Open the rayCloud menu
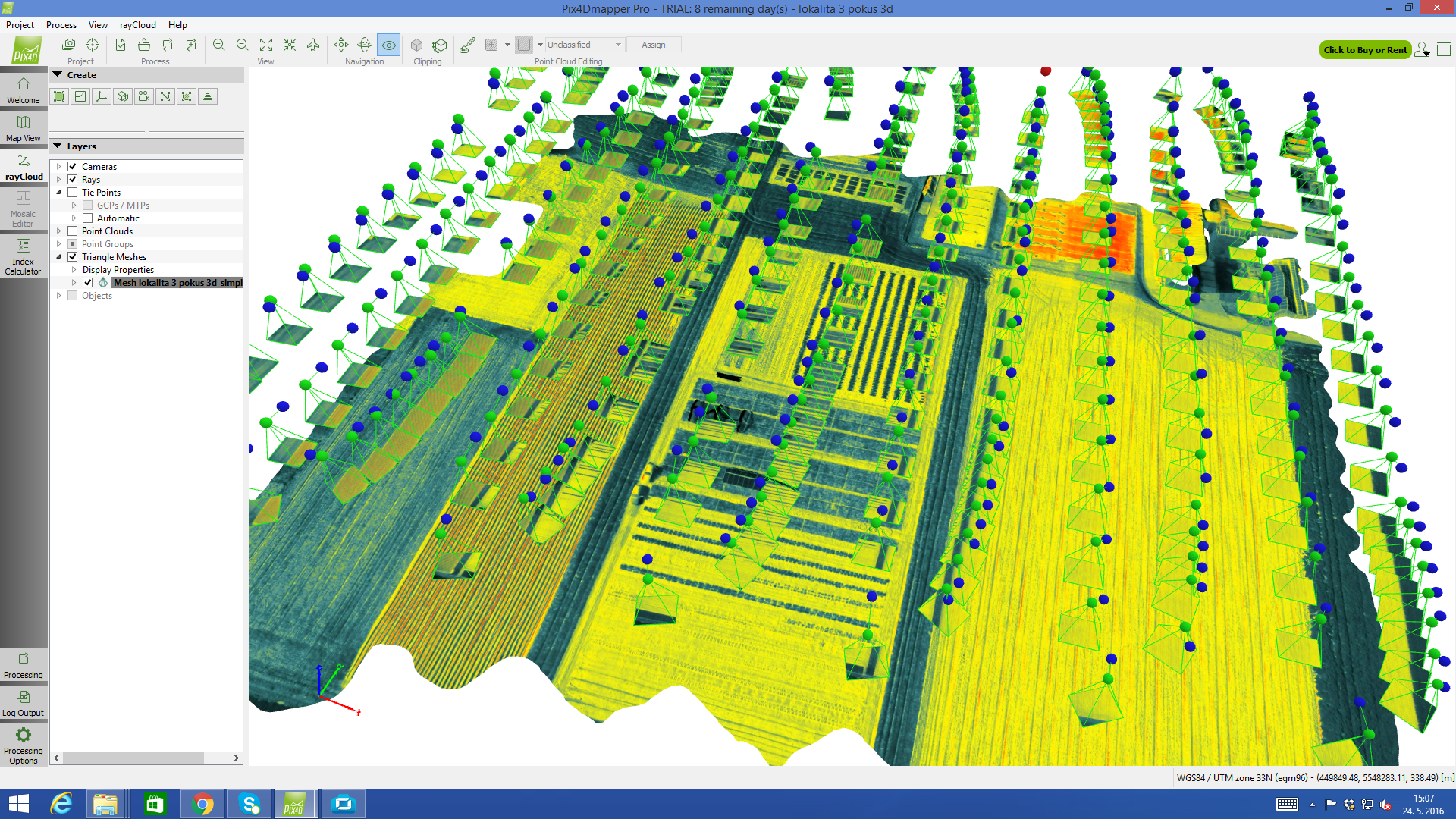The width and height of the screenshot is (1456, 819). pos(138,25)
